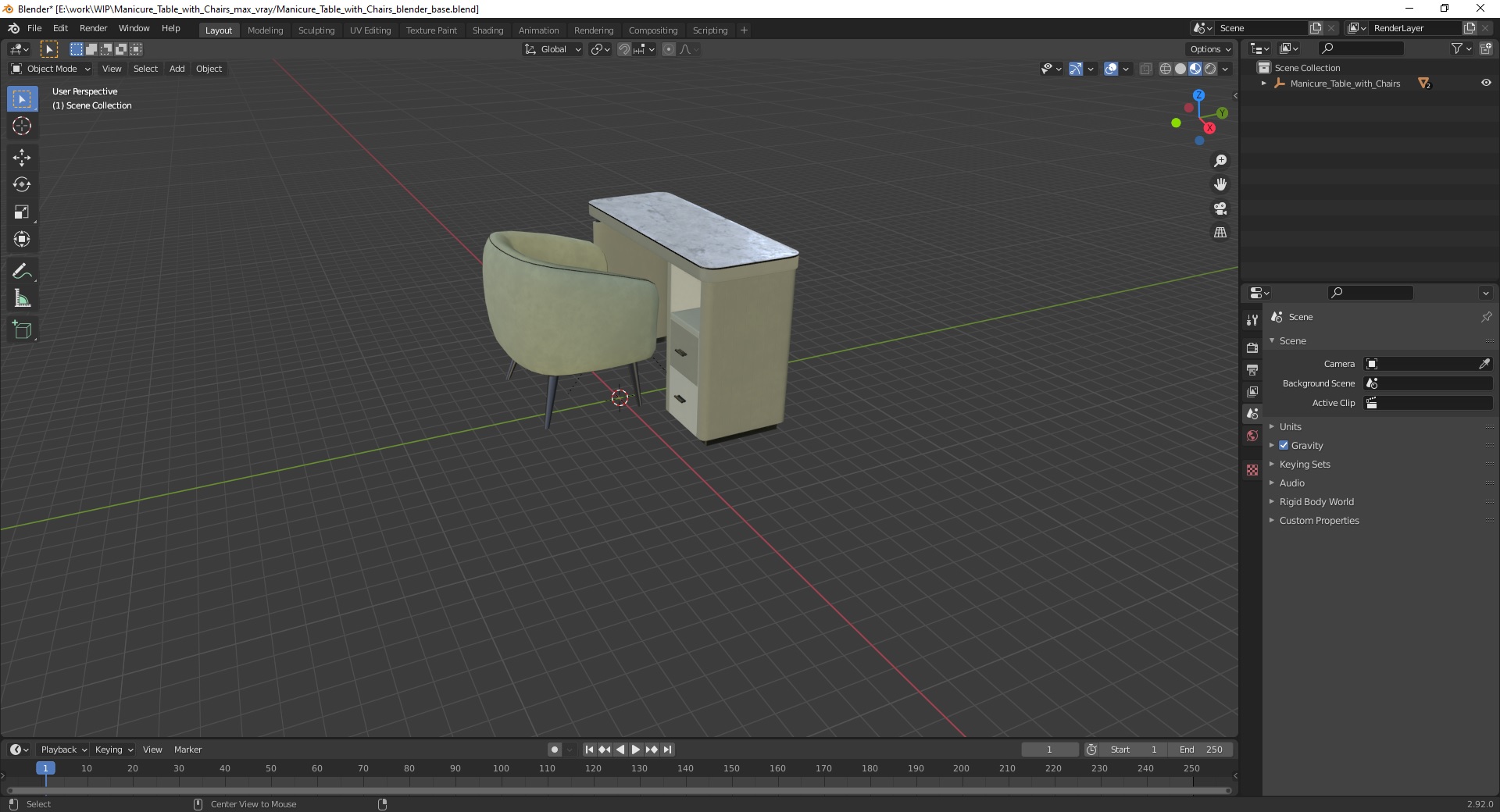Hide Manicure_Table_with_Chairs with eye icon

click(1486, 83)
